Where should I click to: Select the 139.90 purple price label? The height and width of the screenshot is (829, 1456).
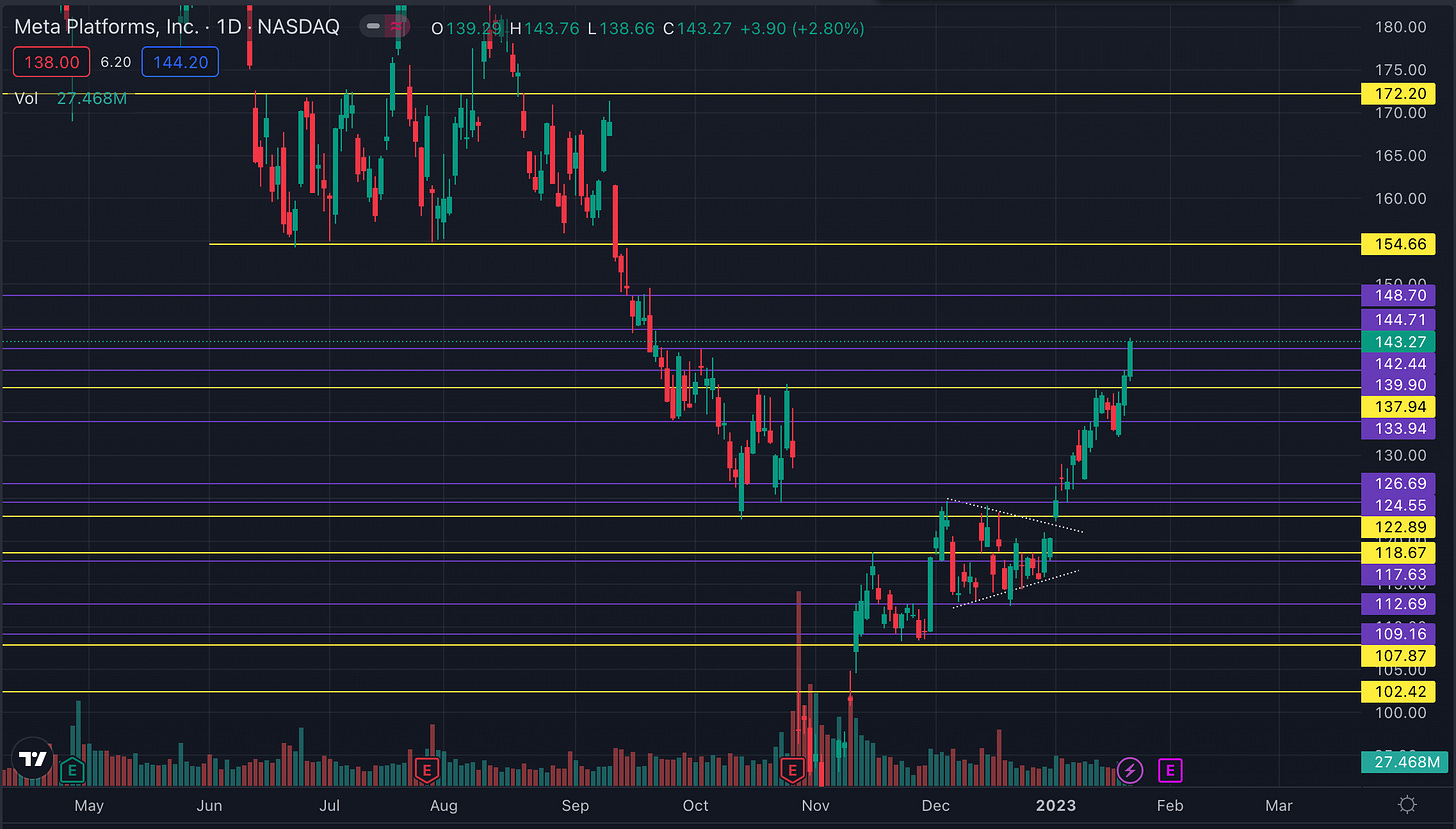(x=1399, y=385)
